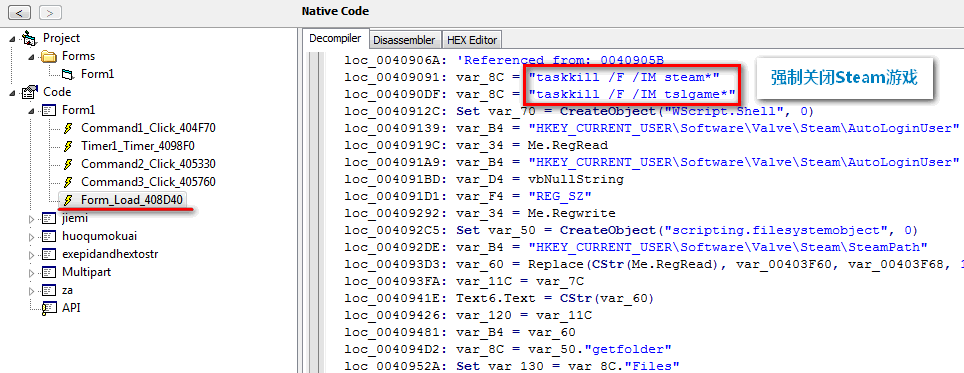This screenshot has width=964, height=373.
Task: Select the API tree item
Action: 71,307
